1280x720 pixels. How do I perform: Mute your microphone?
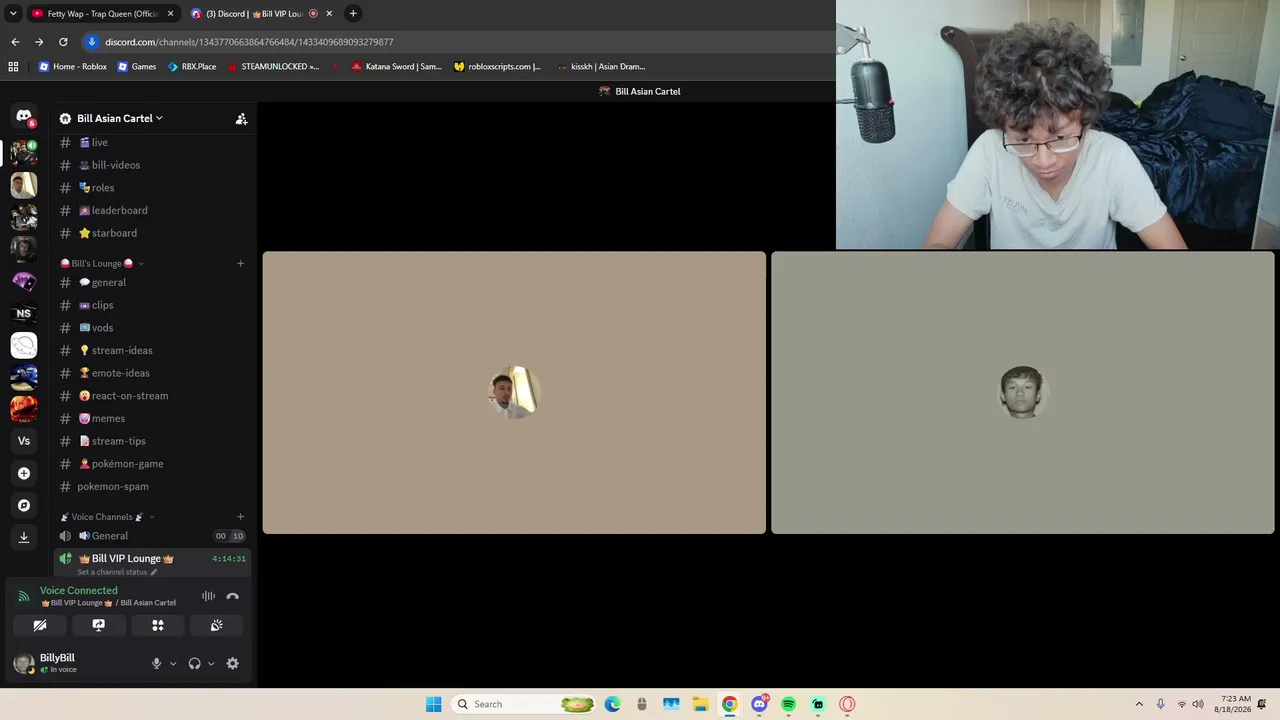[156, 663]
